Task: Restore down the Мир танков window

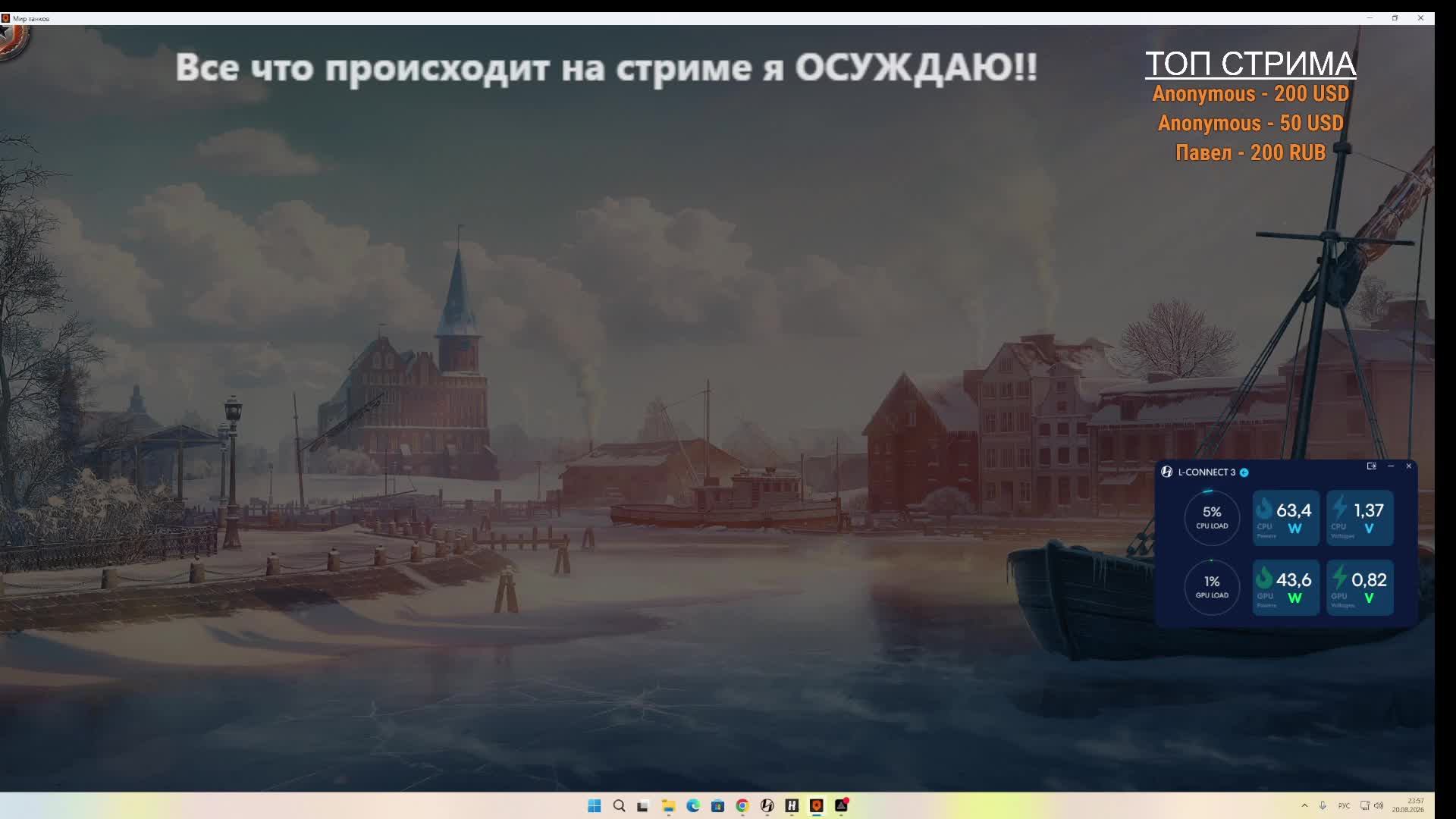Action: click(x=1395, y=18)
